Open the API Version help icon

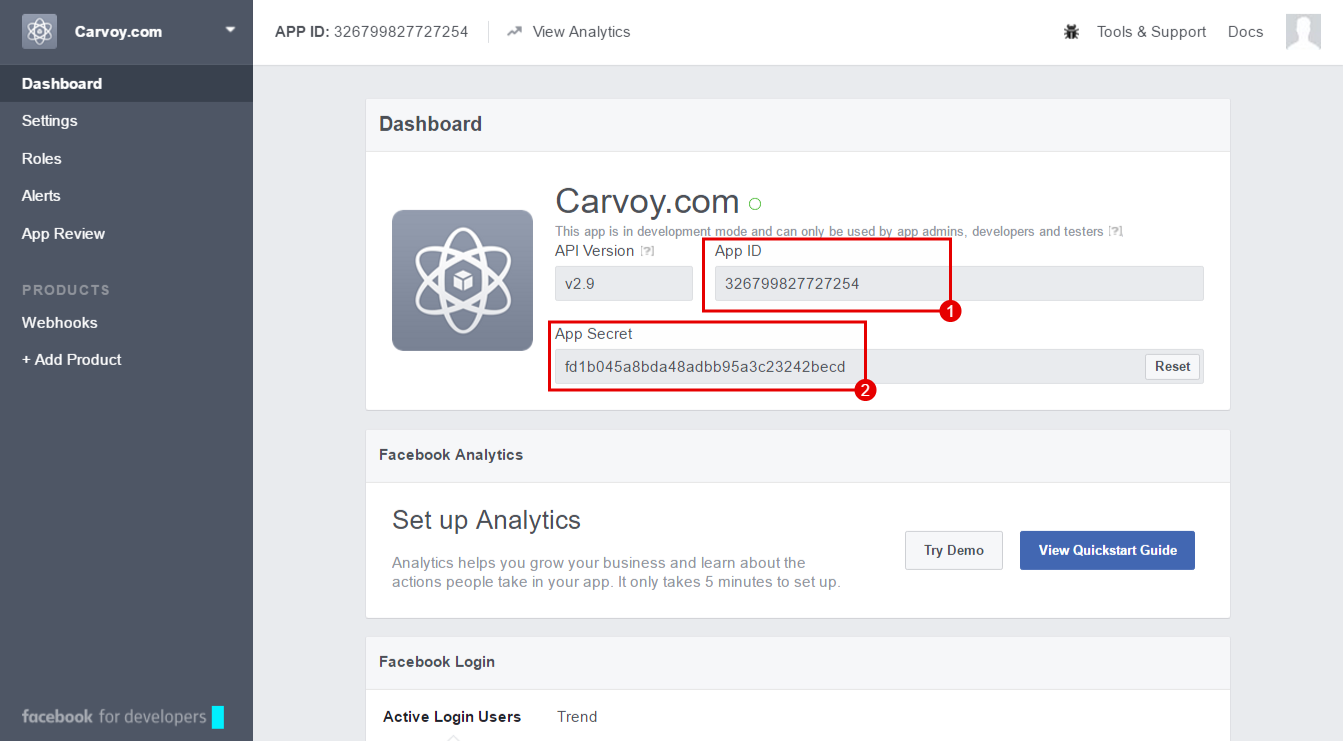[x=647, y=251]
